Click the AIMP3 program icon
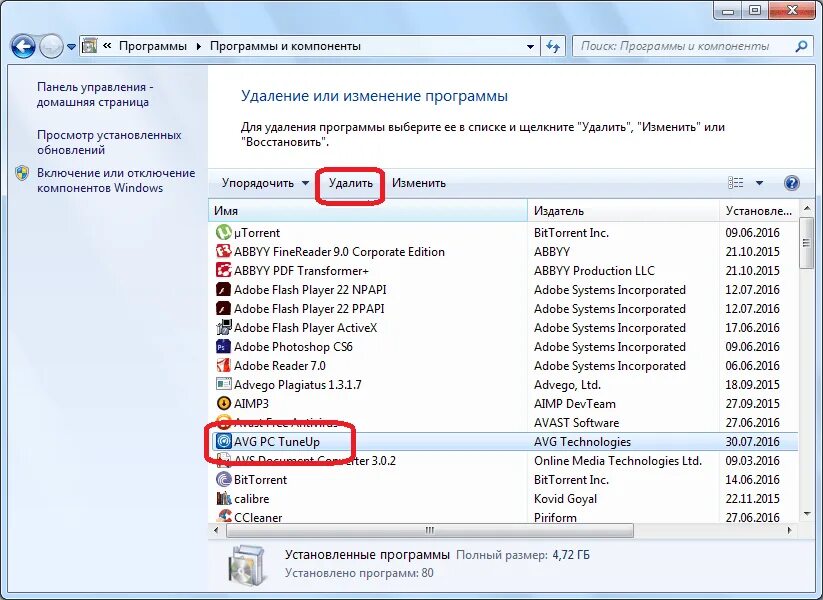 (224, 403)
